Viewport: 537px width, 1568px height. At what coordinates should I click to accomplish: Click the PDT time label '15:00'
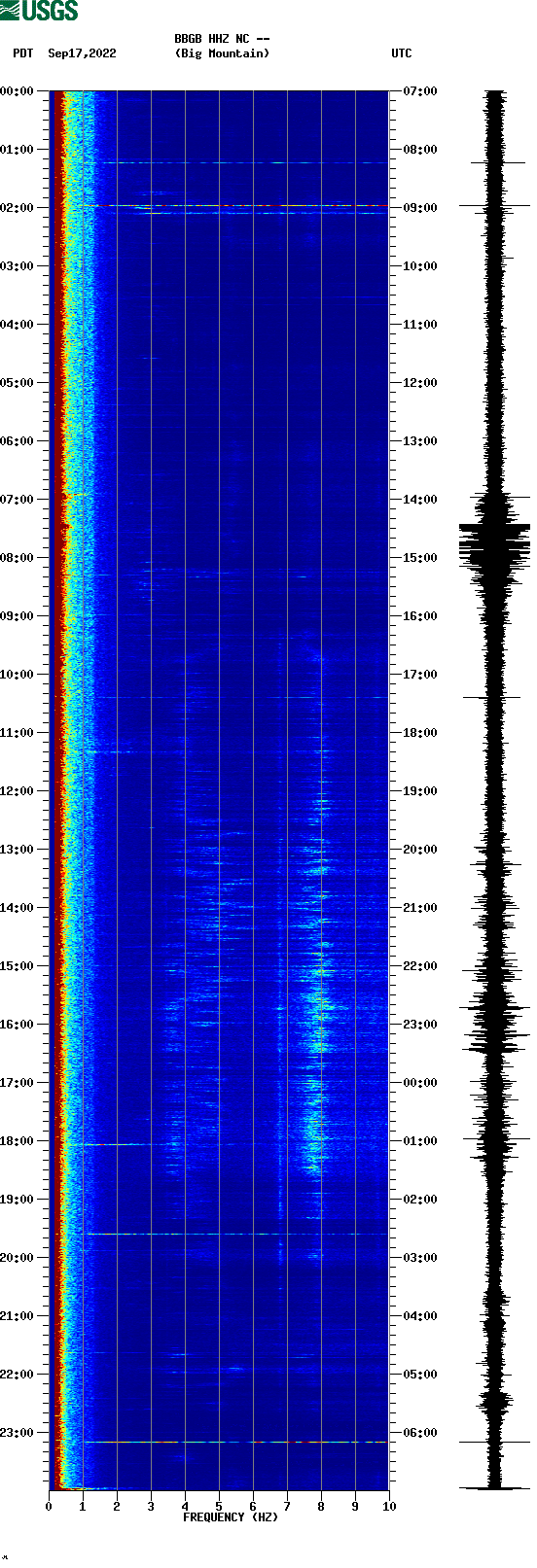pyautogui.click(x=18, y=966)
